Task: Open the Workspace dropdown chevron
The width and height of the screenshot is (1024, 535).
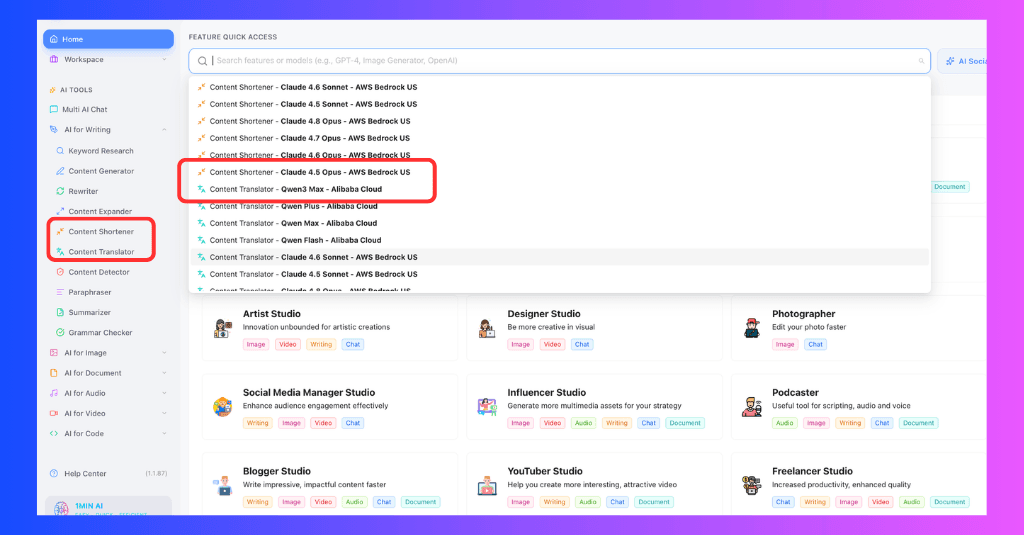Action: point(164,59)
